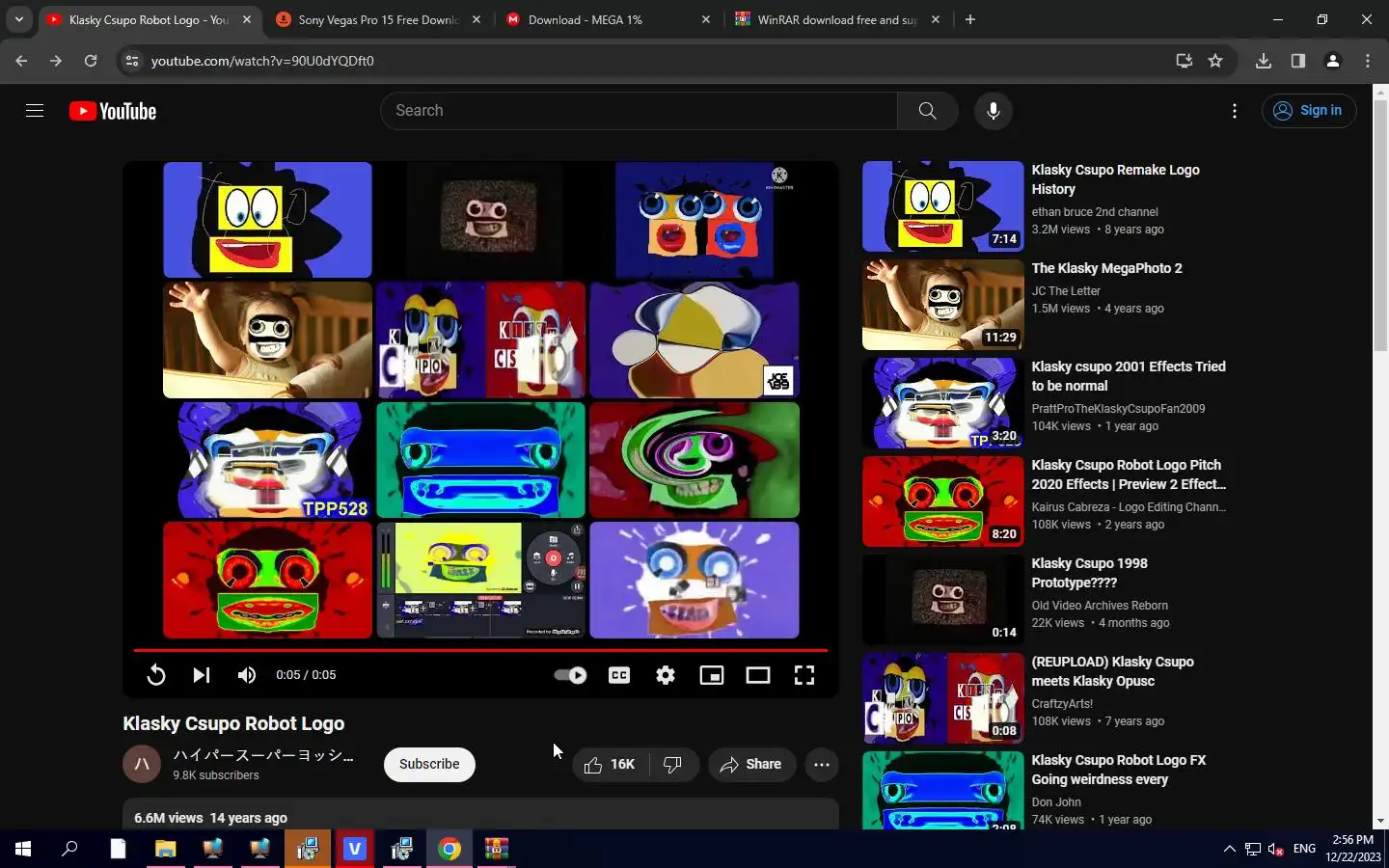Image resolution: width=1389 pixels, height=868 pixels.
Task: Switch the ENG input language
Action: click(x=1304, y=849)
